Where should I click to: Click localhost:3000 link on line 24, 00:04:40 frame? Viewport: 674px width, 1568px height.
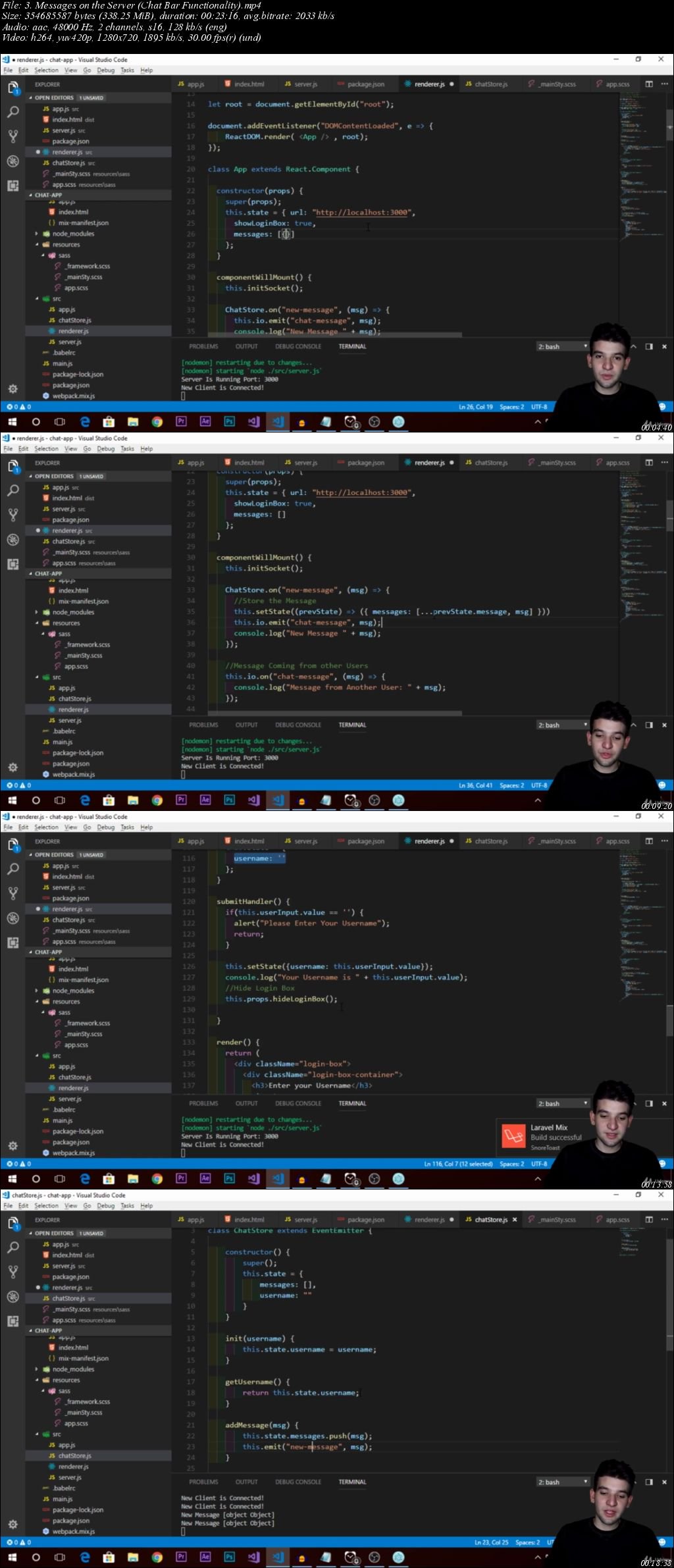click(x=361, y=213)
